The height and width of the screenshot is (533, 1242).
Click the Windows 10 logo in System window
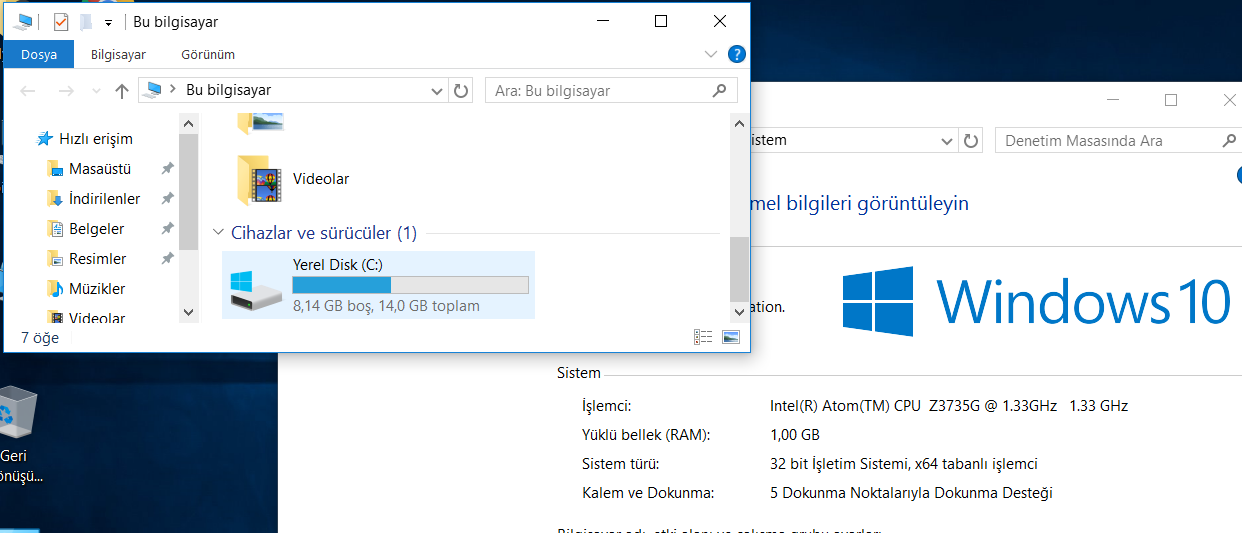point(1036,301)
